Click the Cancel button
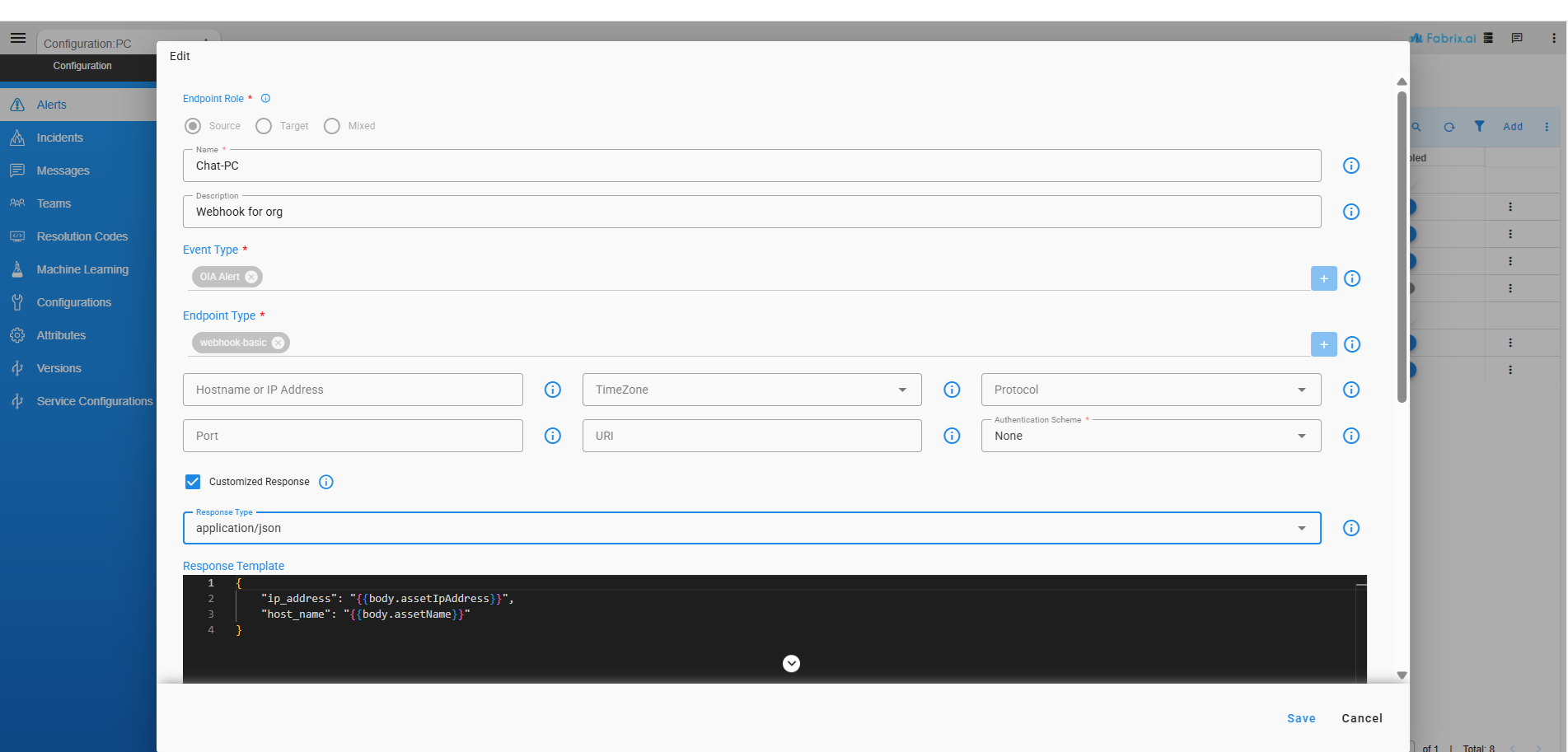This screenshot has width=1568, height=752. click(x=1362, y=718)
